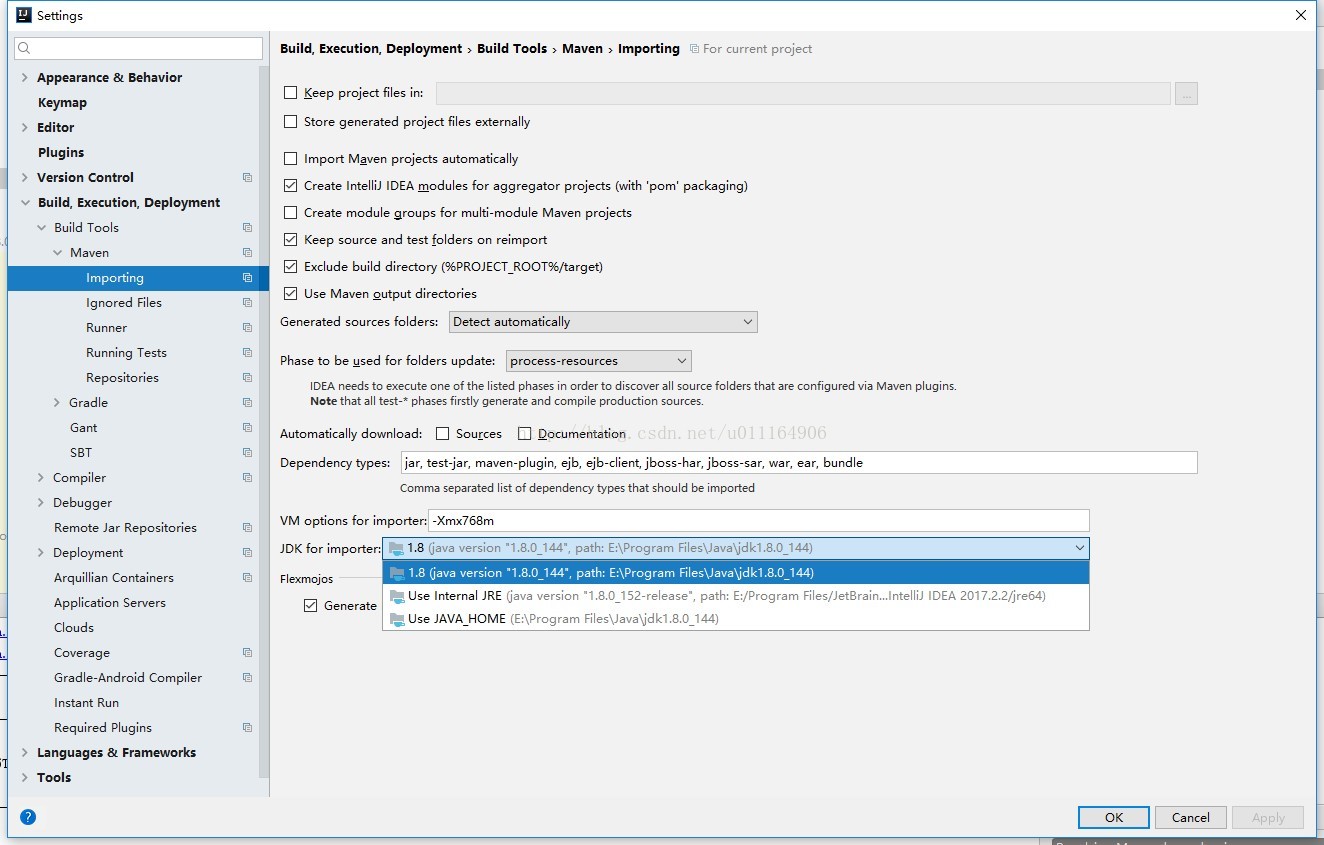Click Maven in the breadcrumb path

coord(582,48)
